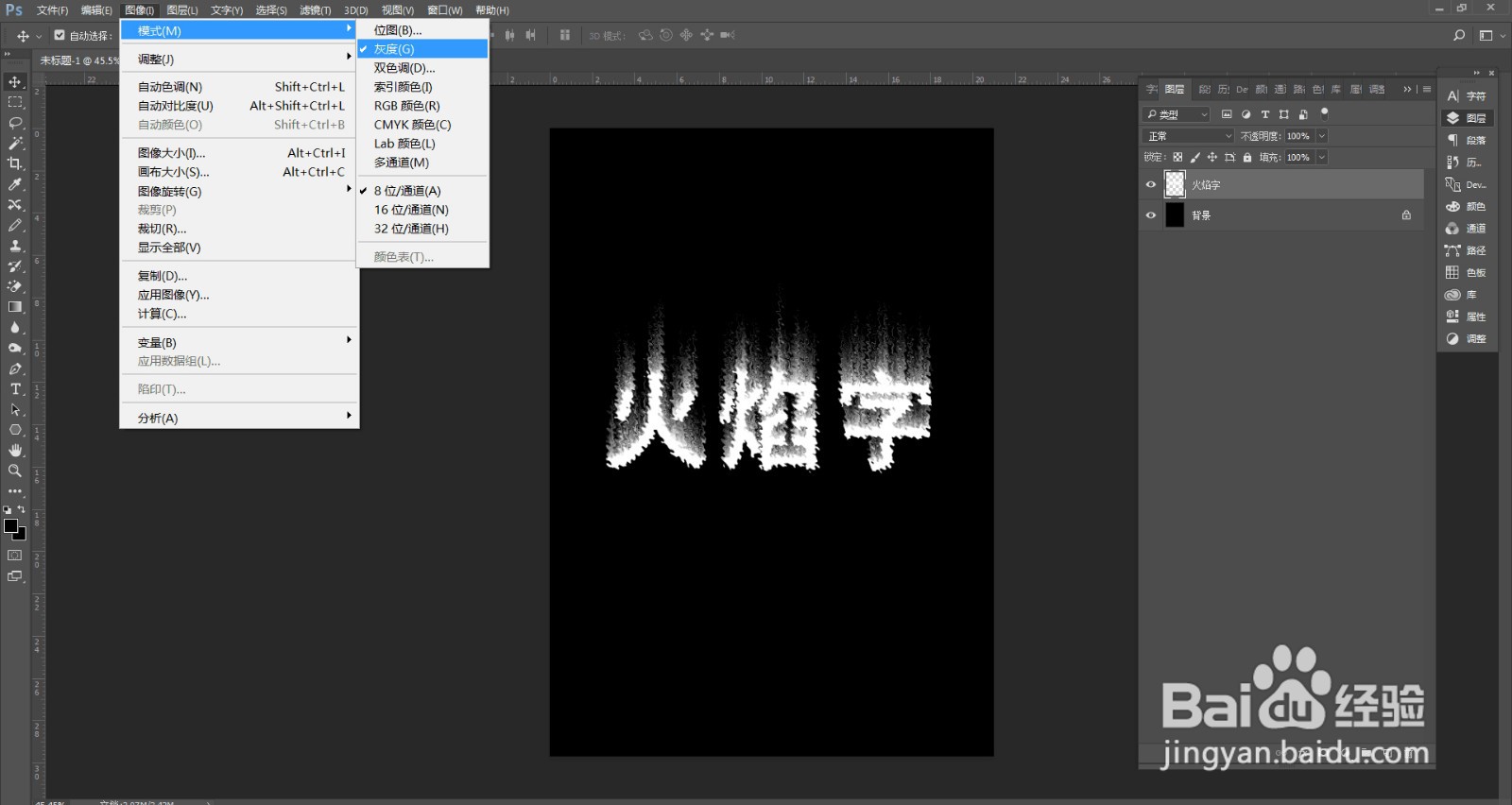Click the opacity 100% value field
This screenshot has height=805, width=1512.
pyautogui.click(x=1299, y=136)
